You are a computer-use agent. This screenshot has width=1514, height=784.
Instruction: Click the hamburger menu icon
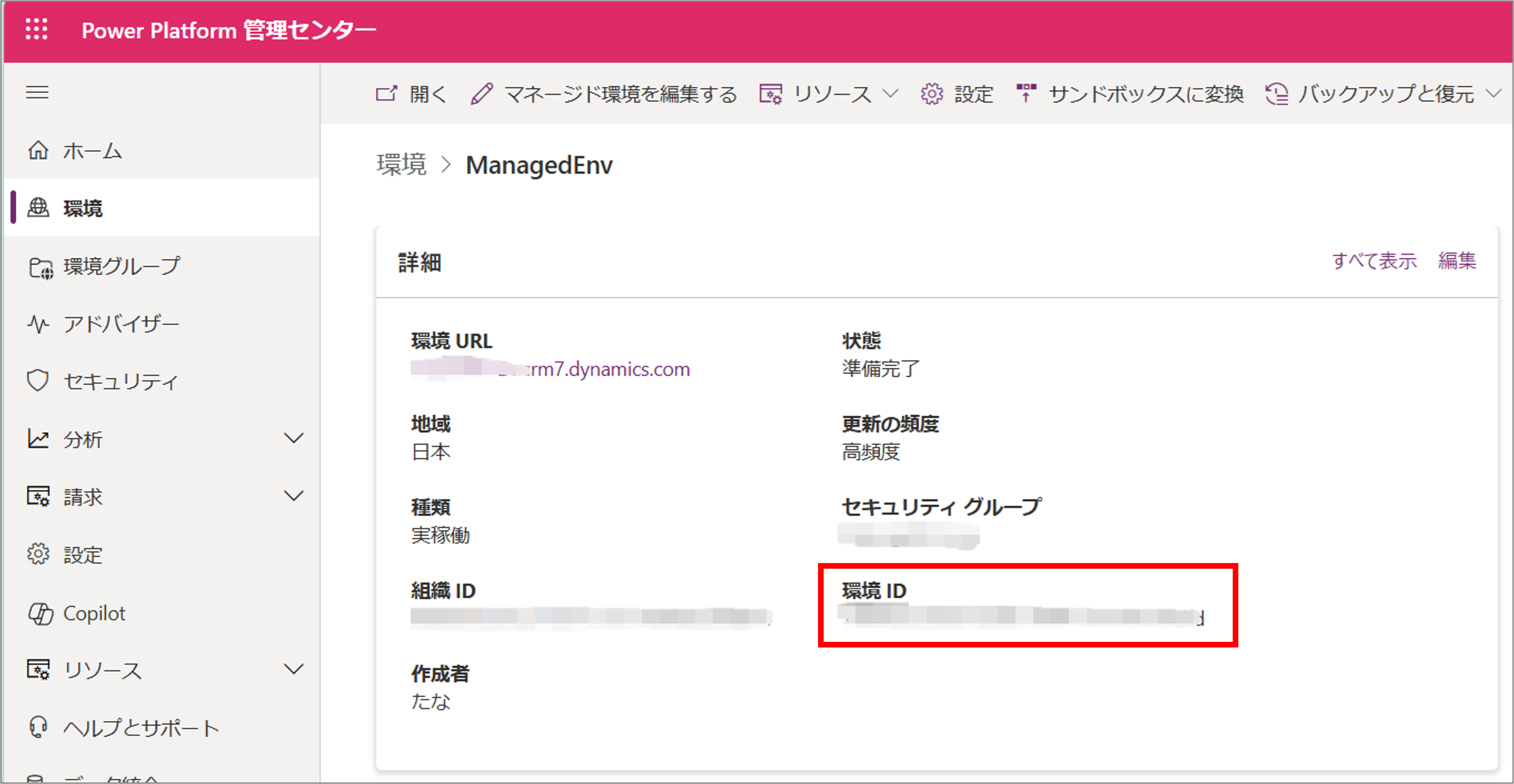tap(37, 92)
